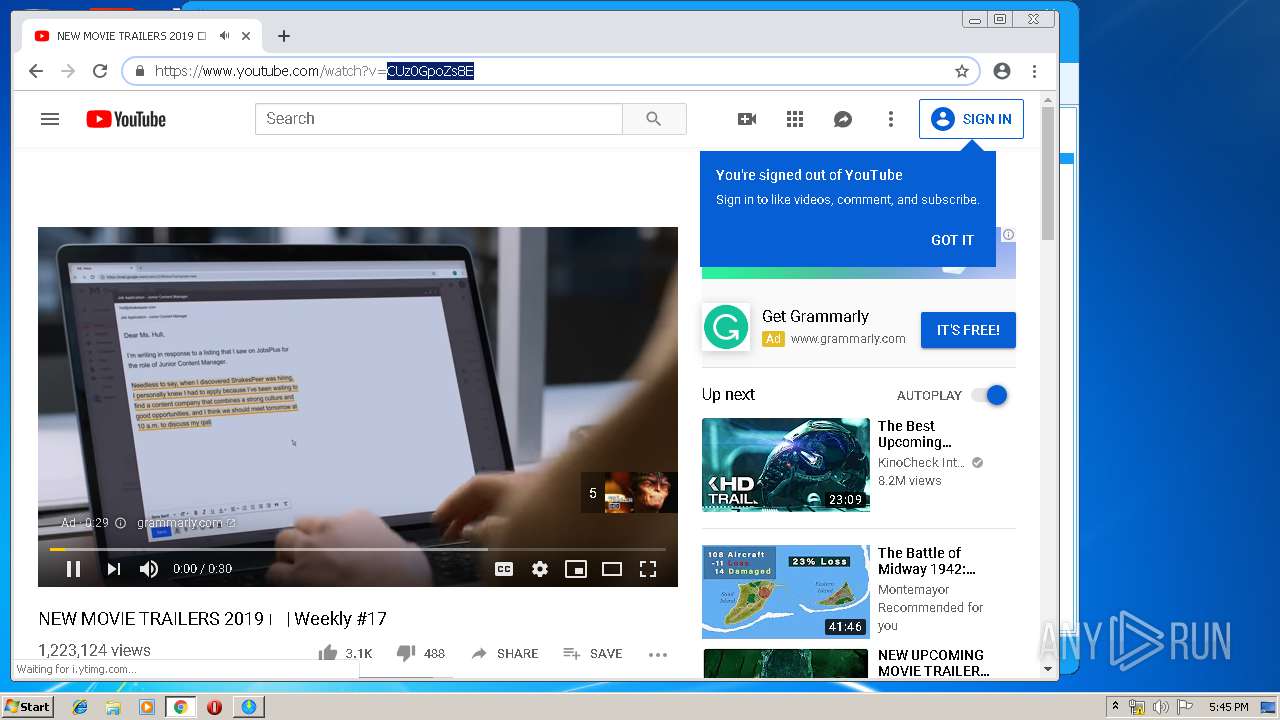Open the messages share-arrow icon
This screenshot has width=1280, height=720.
(843, 119)
